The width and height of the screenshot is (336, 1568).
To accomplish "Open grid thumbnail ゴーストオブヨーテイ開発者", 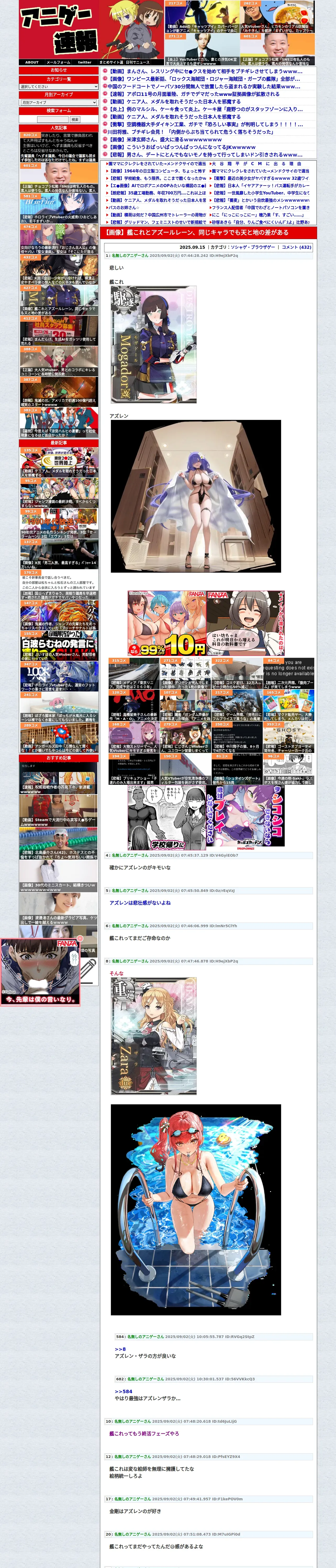I will click(289, 738).
